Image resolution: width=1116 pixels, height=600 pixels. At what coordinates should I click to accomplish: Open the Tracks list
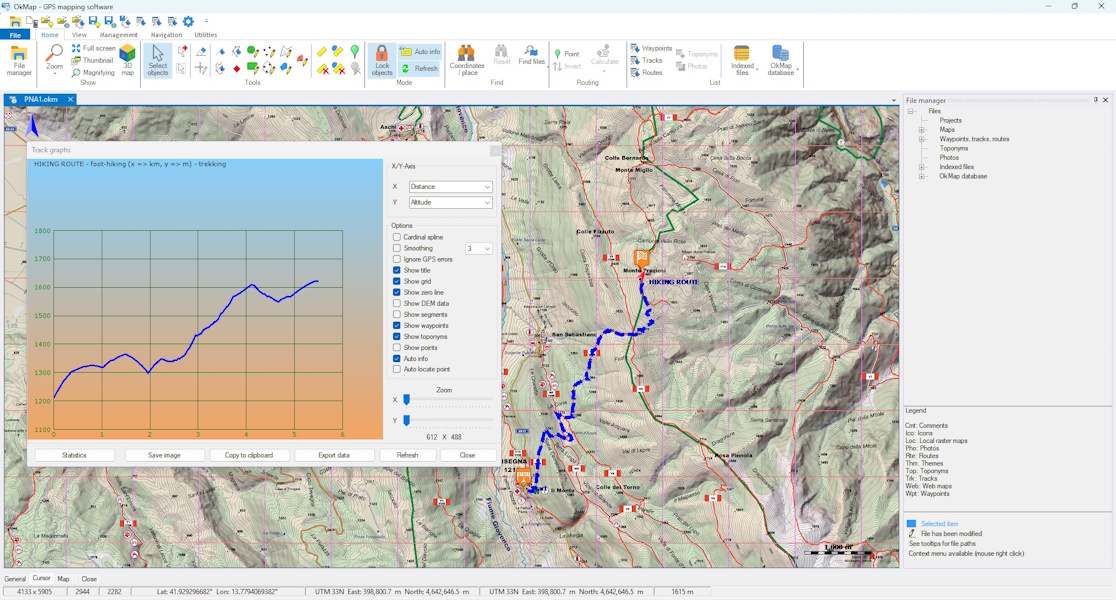(x=646, y=60)
